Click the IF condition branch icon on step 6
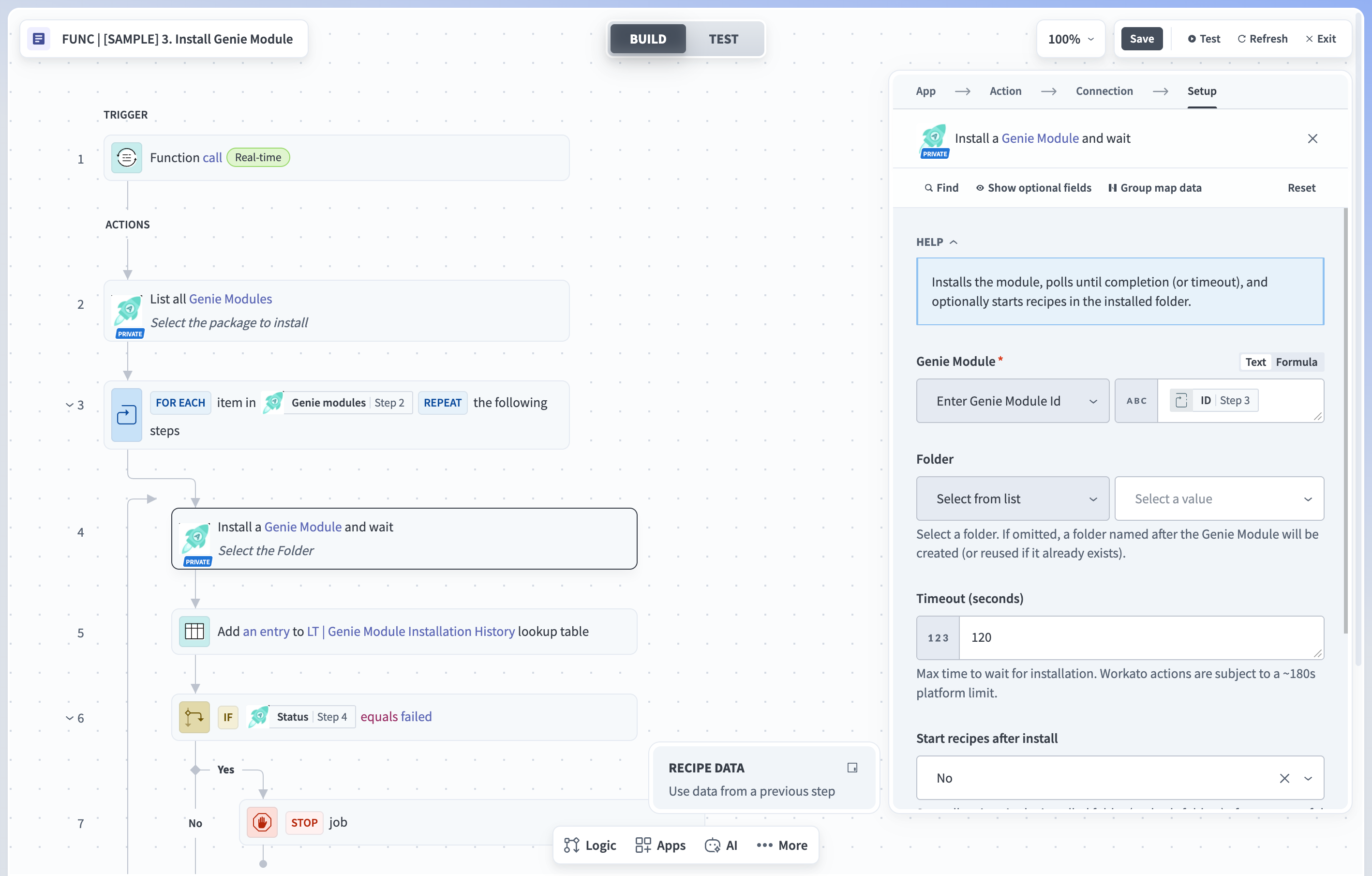The width and height of the screenshot is (1372, 876). pos(194,716)
